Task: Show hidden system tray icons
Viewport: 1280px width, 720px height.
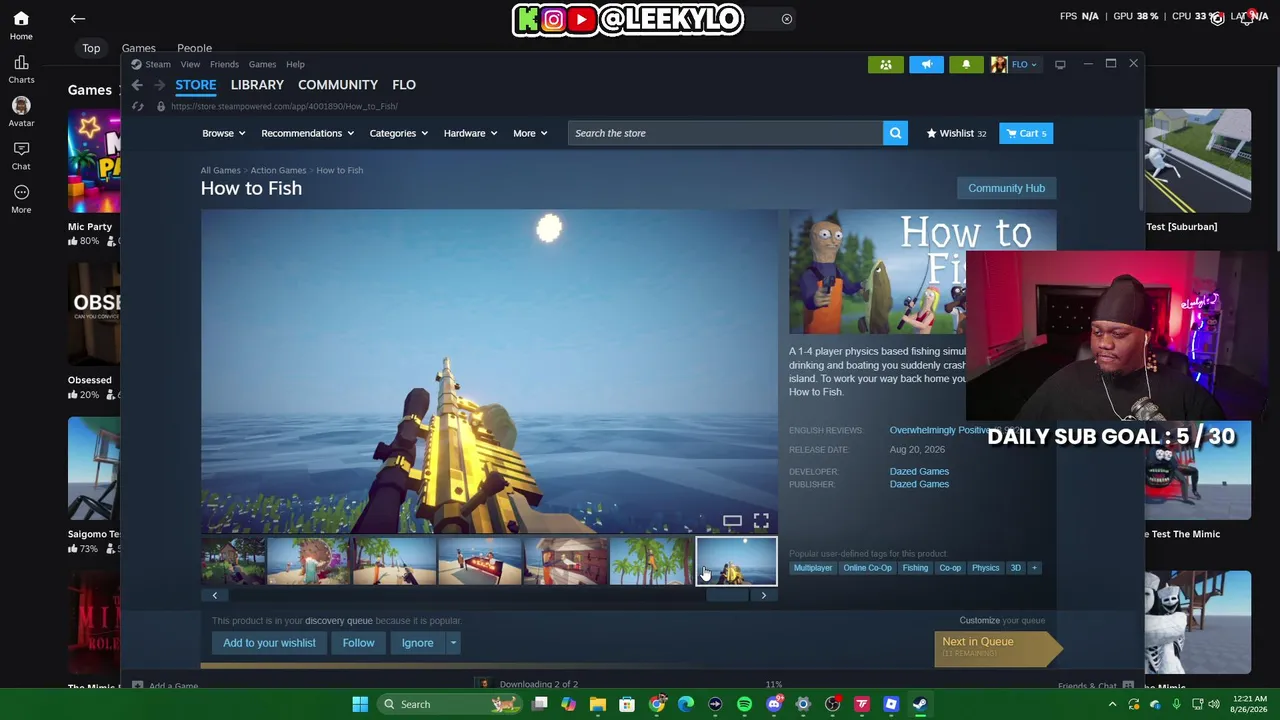Action: [1112, 704]
